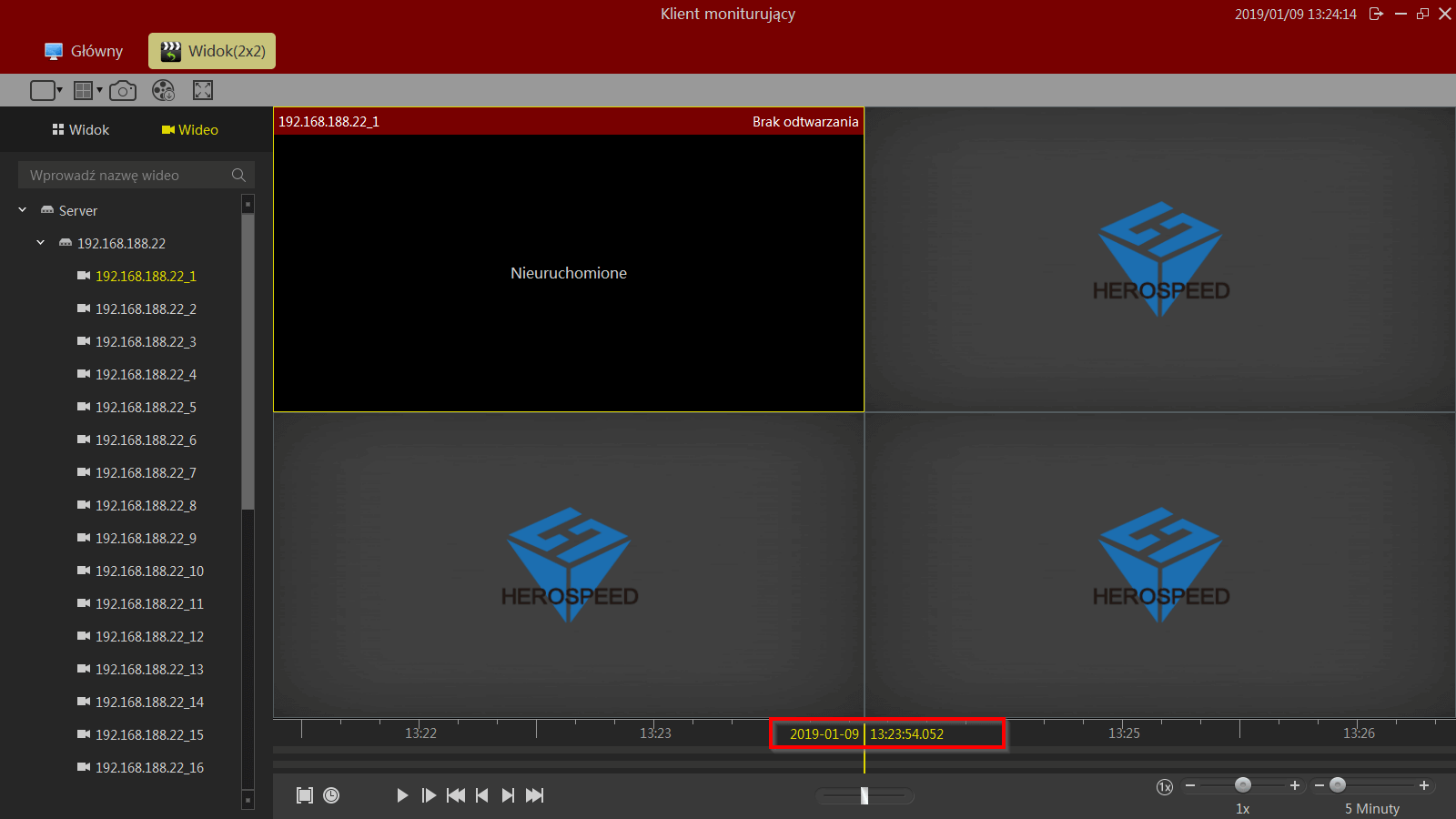
Task: Click the Brak odtwarzania status label
Action: point(805,122)
